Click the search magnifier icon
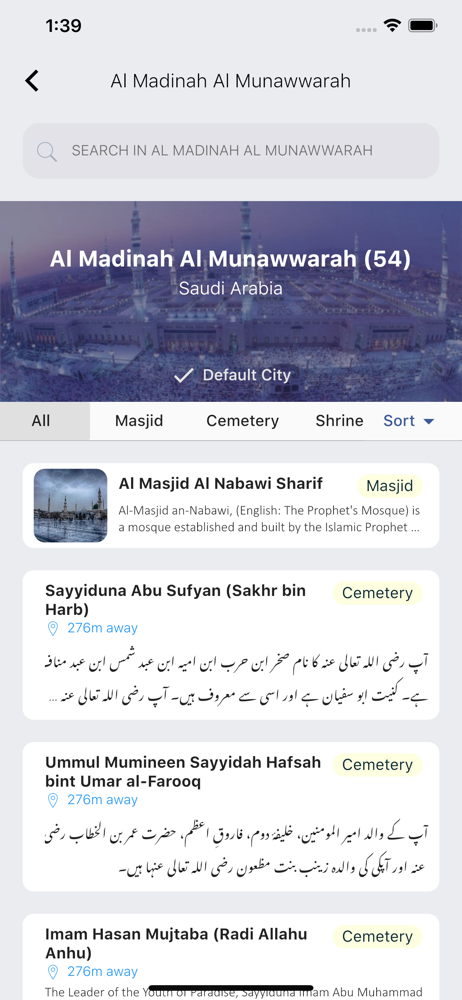Image resolution: width=462 pixels, height=1000 pixels. [47, 151]
